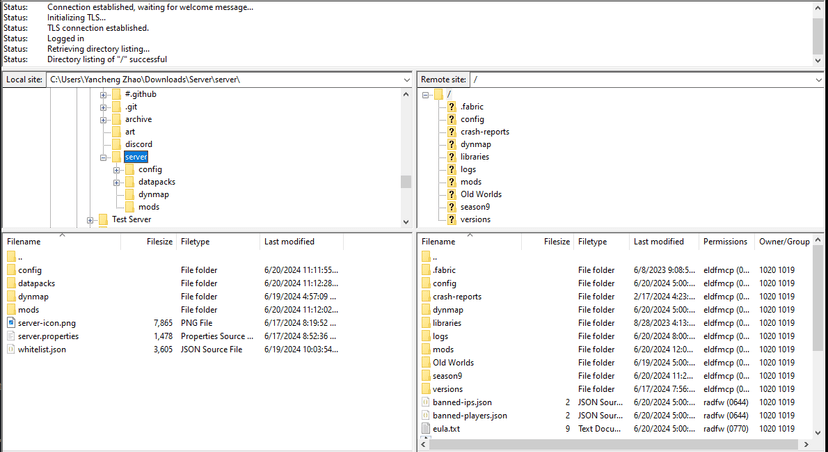Select the crash-reports folder icon in remote file list
The image size is (828, 452).
[x=425, y=296]
